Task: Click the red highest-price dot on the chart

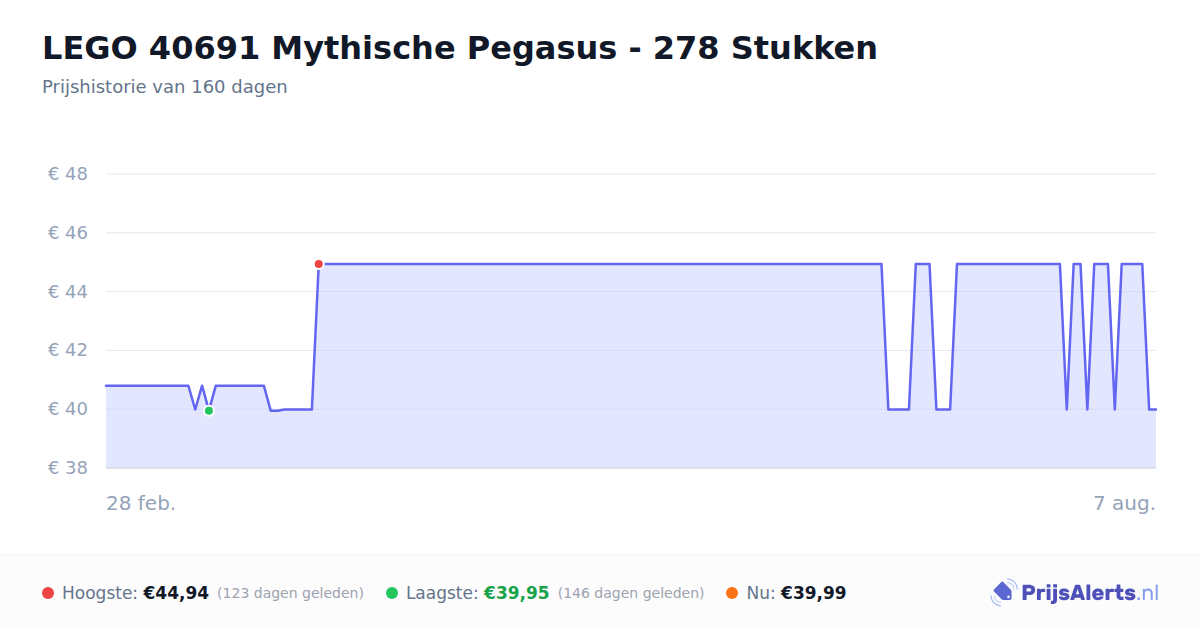Action: click(319, 264)
